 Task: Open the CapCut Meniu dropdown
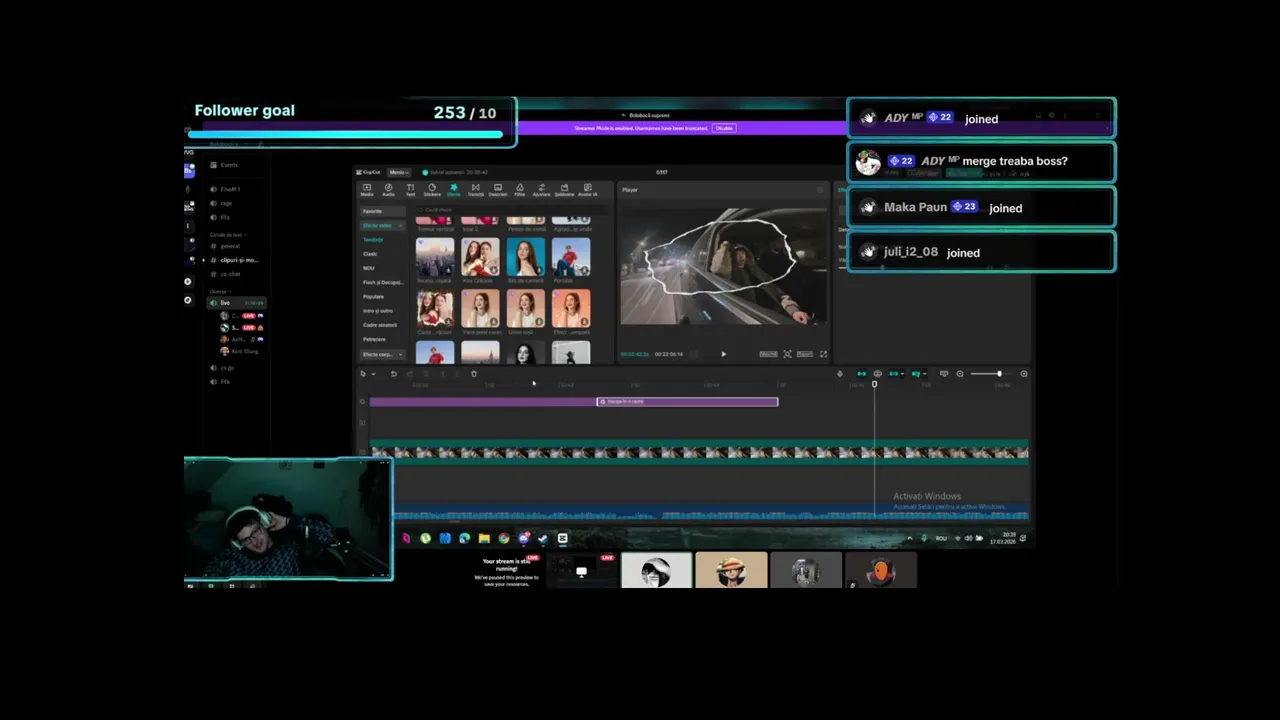coord(399,172)
